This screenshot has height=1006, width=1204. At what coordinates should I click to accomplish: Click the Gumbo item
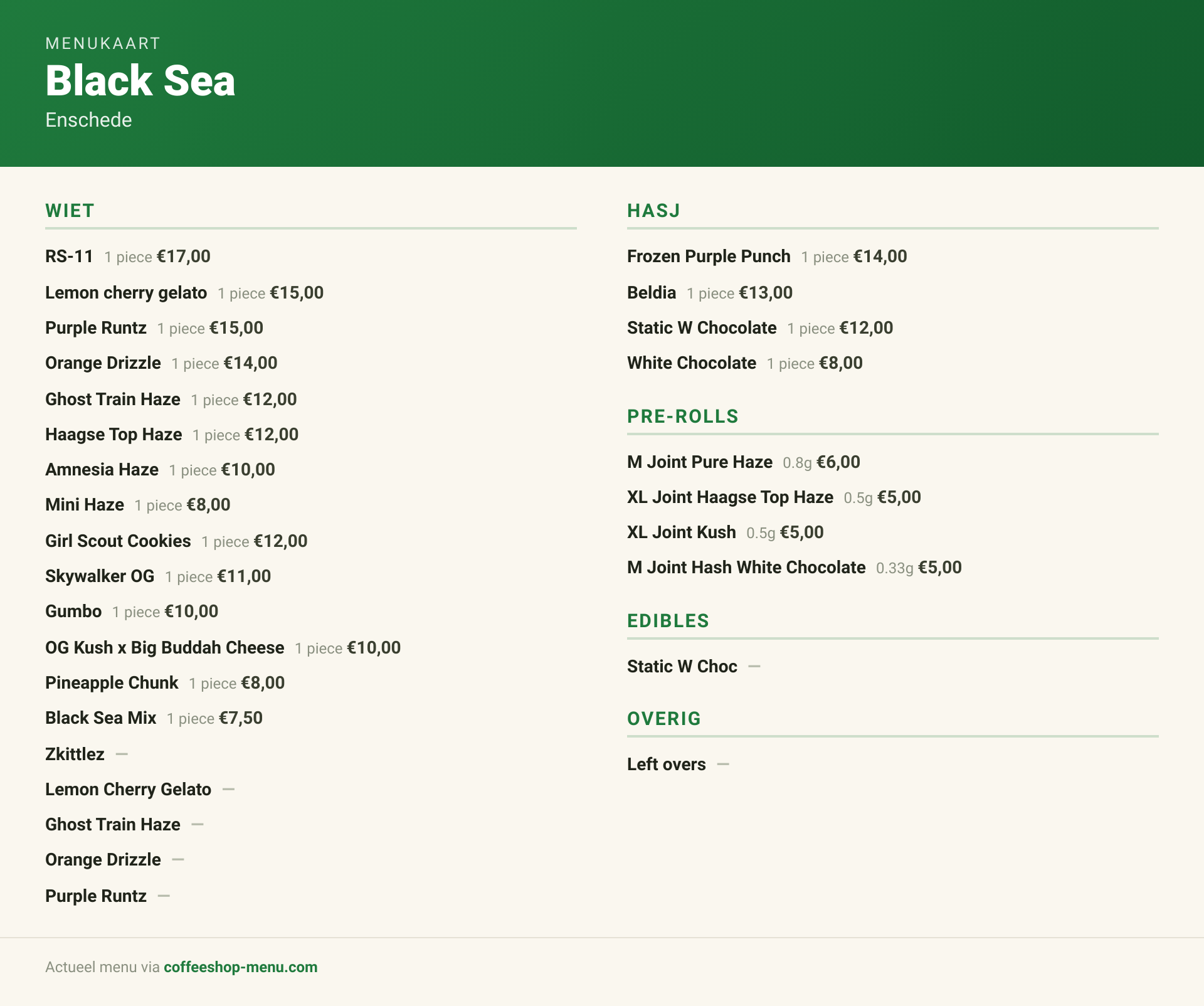(132, 612)
